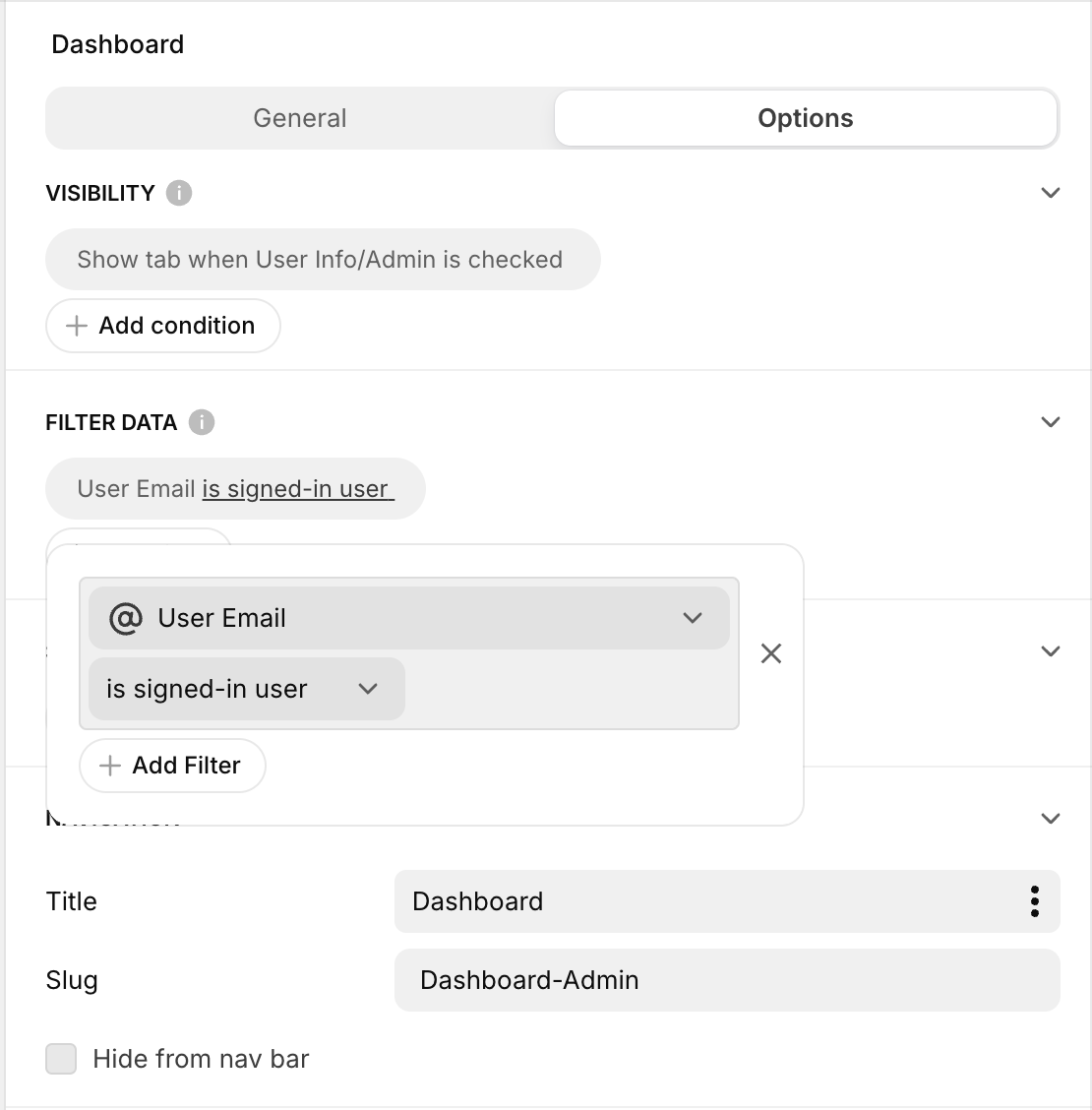Click the Filter Data info icon
Viewport: 1092px width, 1110px height.
(x=201, y=422)
